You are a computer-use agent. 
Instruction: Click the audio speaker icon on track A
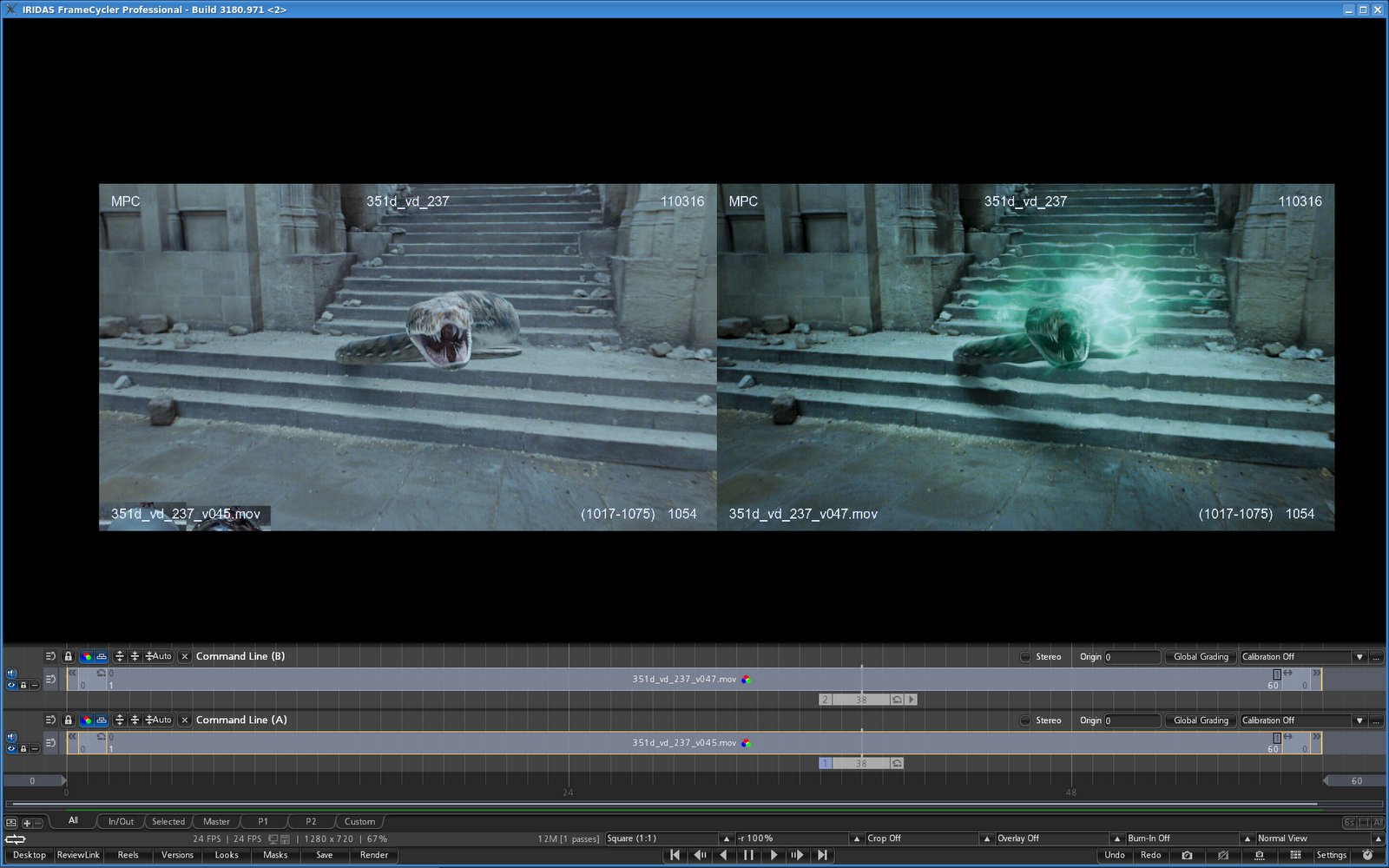click(x=11, y=737)
